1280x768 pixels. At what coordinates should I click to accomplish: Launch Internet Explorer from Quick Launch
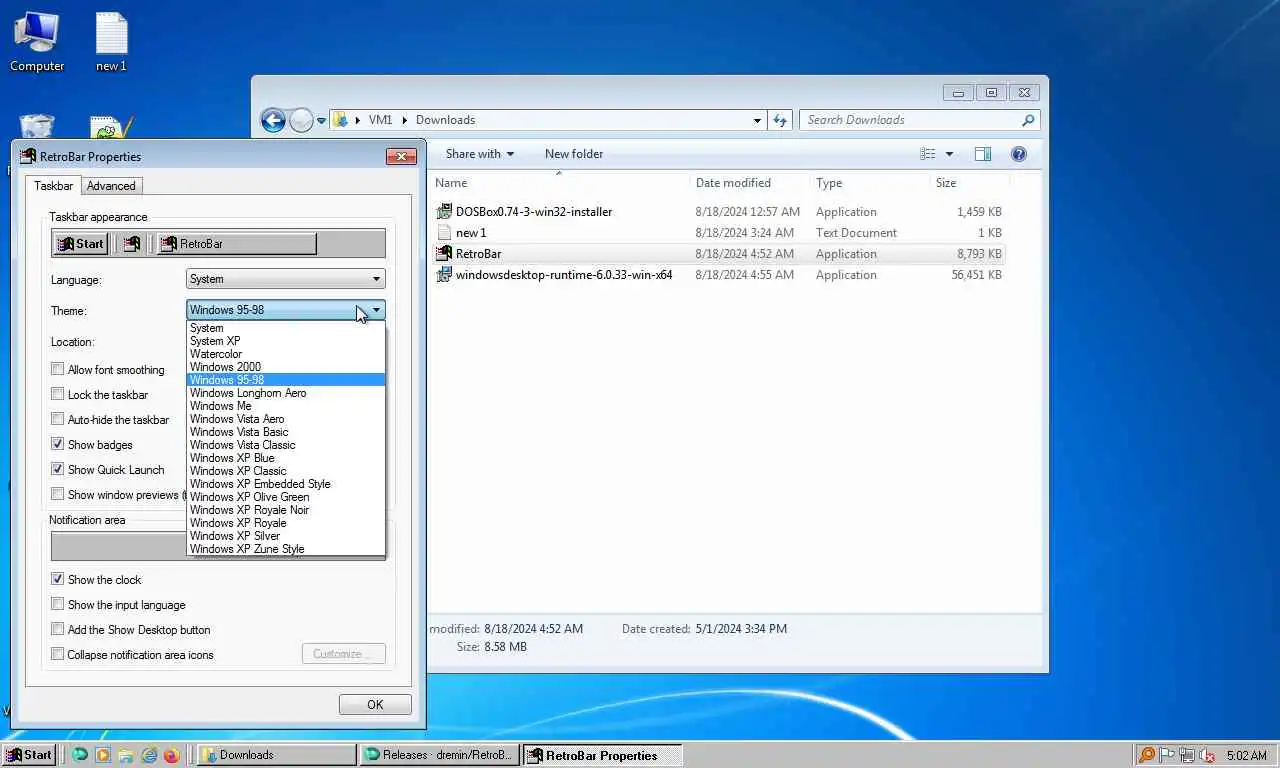(149, 755)
